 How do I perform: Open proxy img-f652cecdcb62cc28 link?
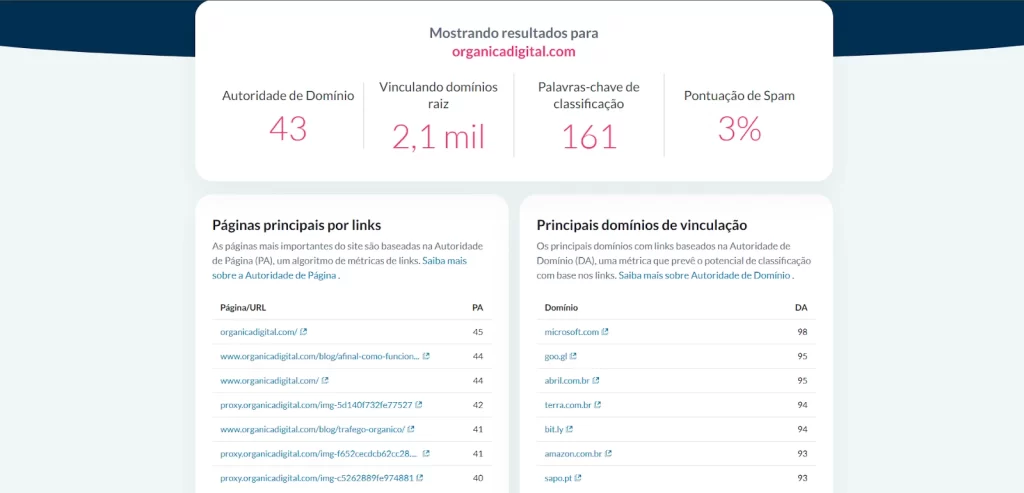click(320, 453)
